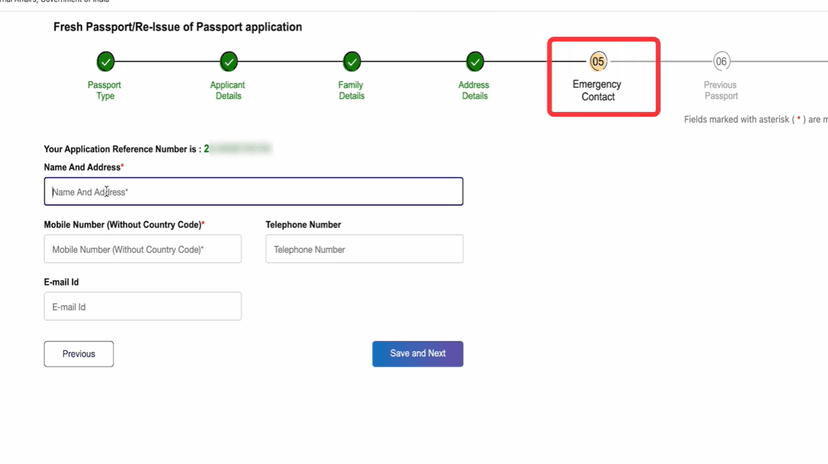The image size is (828, 464).
Task: Go to the Applicant Details step label
Action: point(228,91)
